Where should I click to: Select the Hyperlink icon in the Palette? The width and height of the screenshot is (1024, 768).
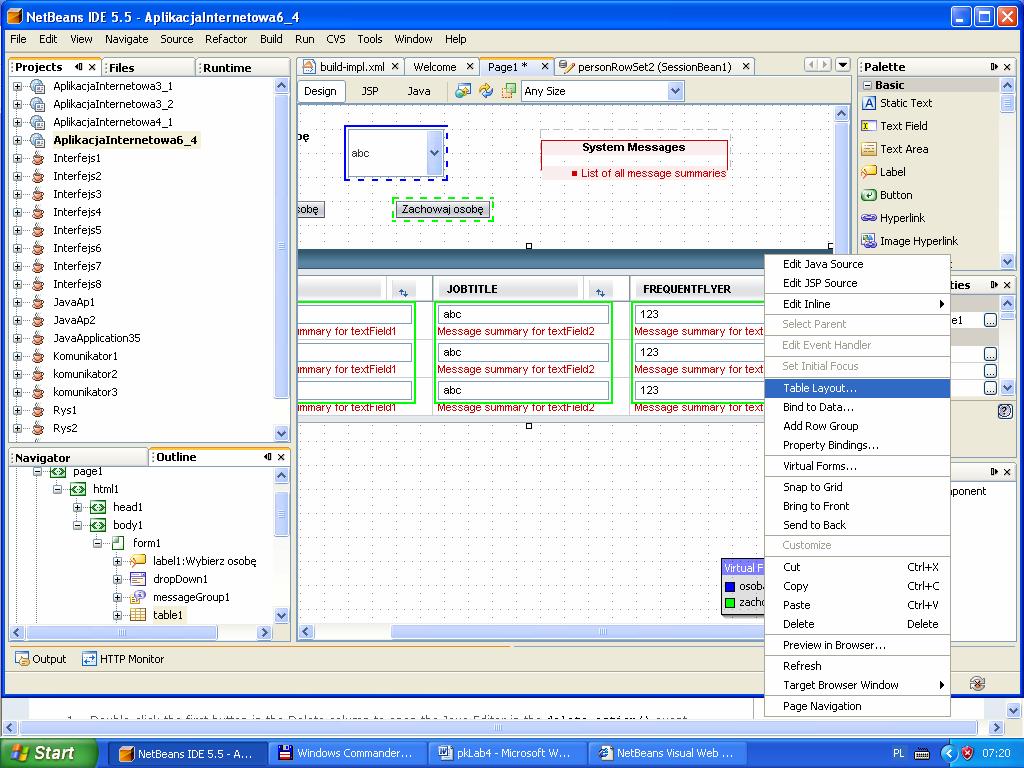click(869, 218)
